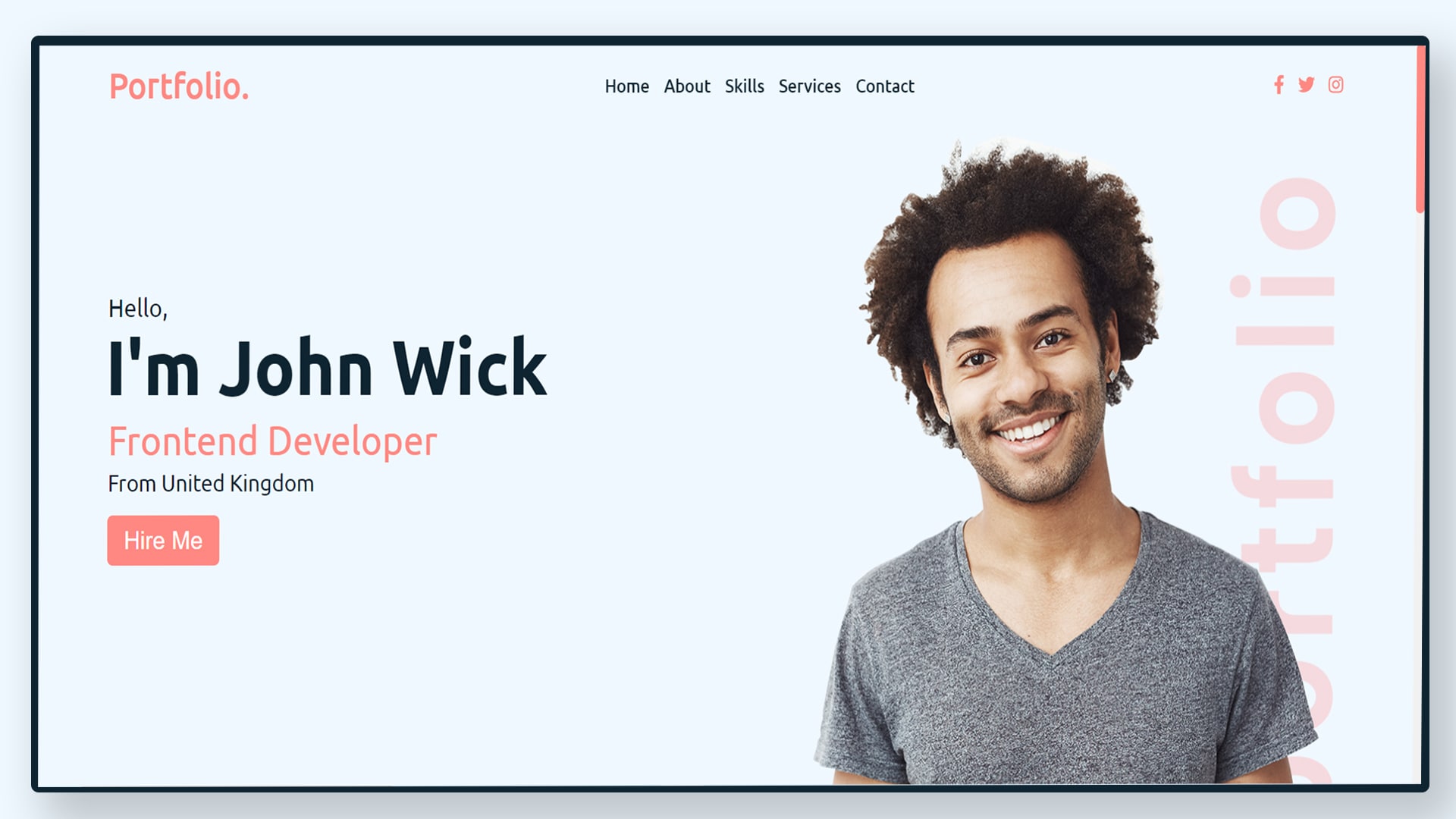Click the Home navigation menu item
The image size is (1456, 819).
(x=626, y=86)
